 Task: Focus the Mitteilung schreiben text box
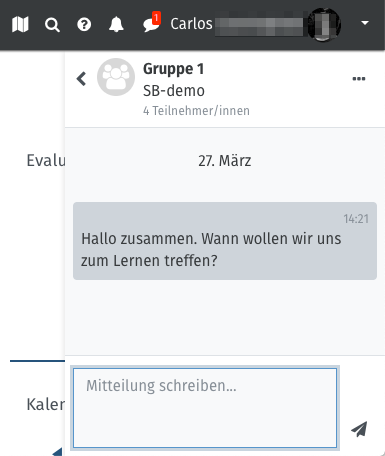pos(205,408)
